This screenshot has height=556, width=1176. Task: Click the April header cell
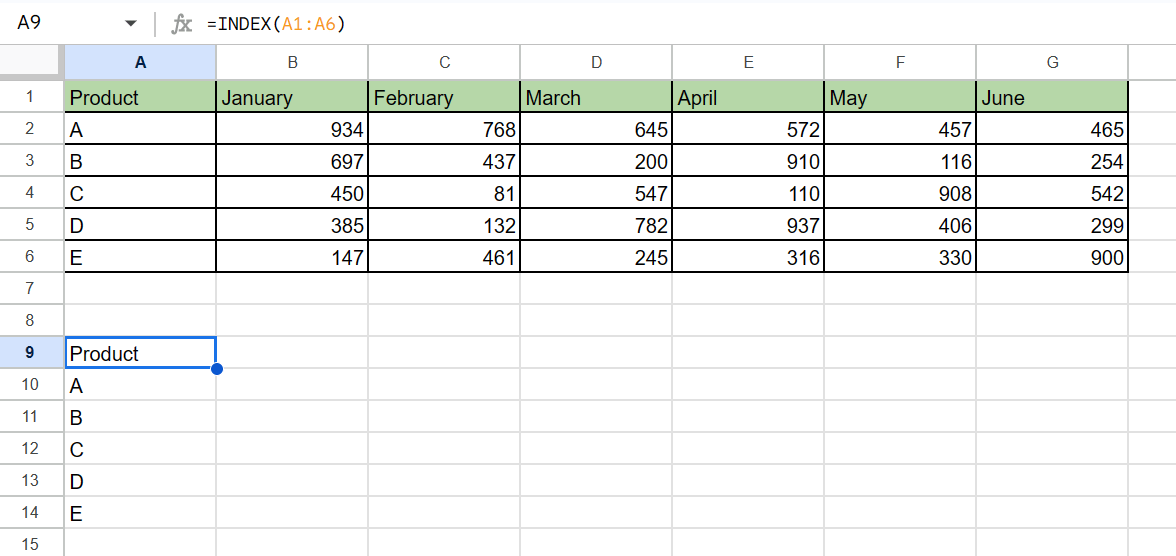(748, 98)
